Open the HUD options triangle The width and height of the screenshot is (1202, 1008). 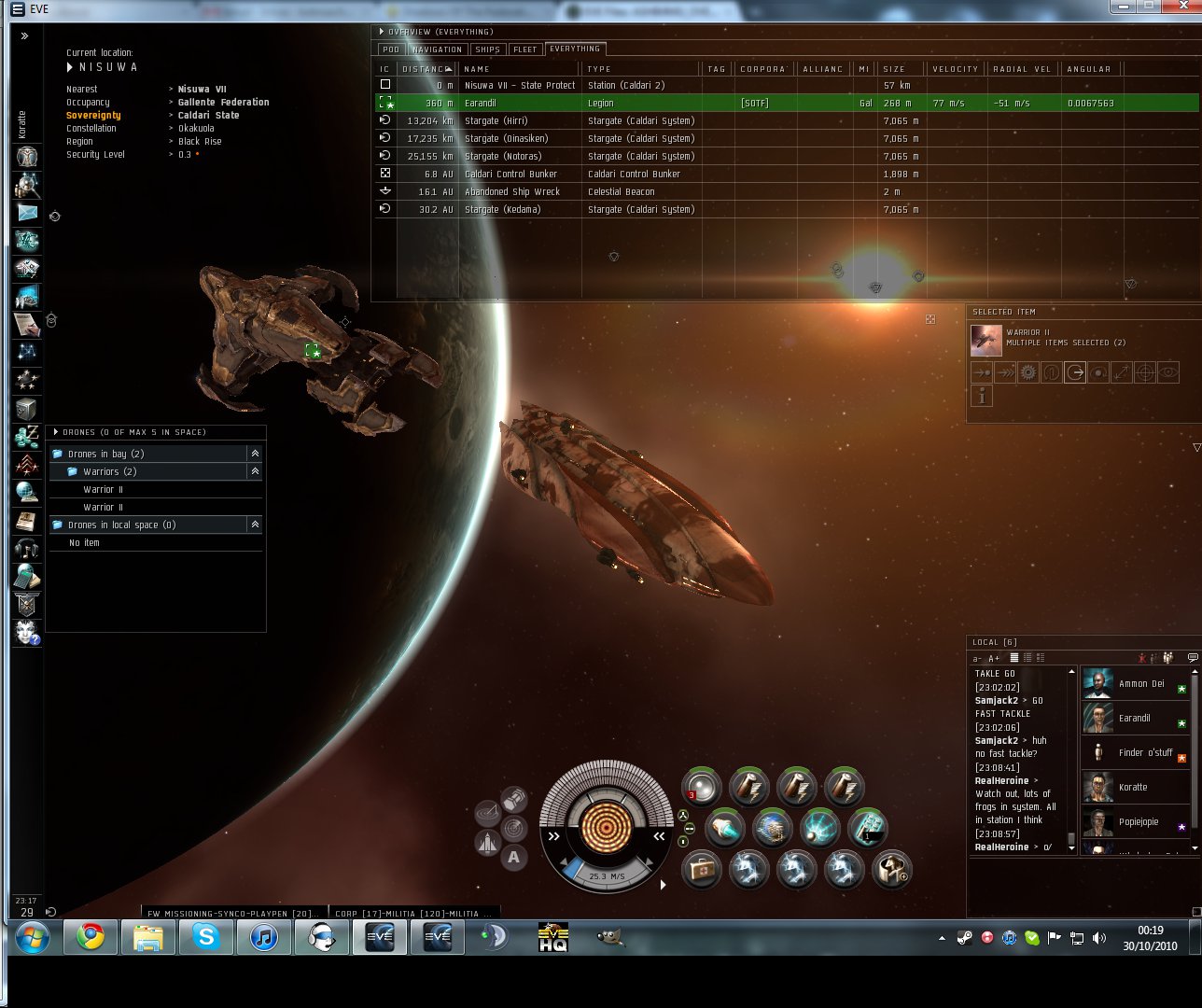point(663,884)
